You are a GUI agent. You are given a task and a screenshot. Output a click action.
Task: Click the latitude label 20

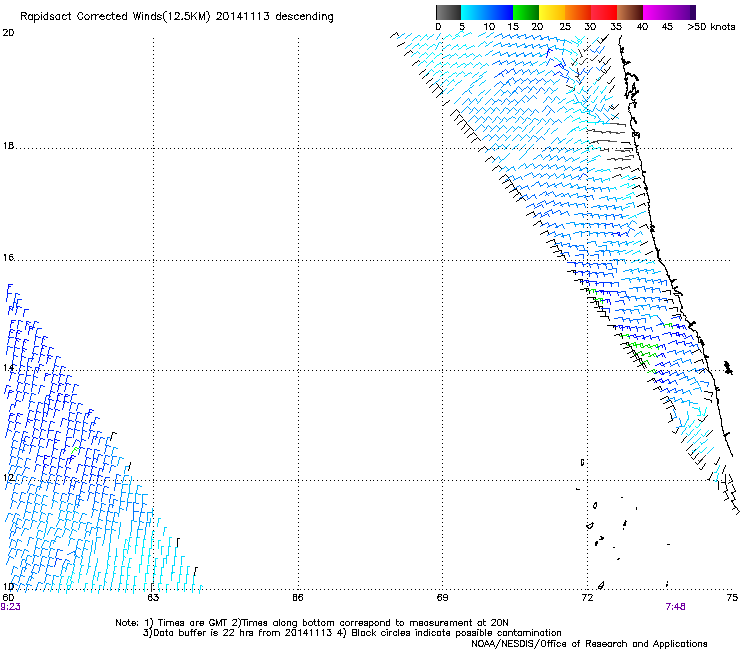pyautogui.click(x=8, y=33)
